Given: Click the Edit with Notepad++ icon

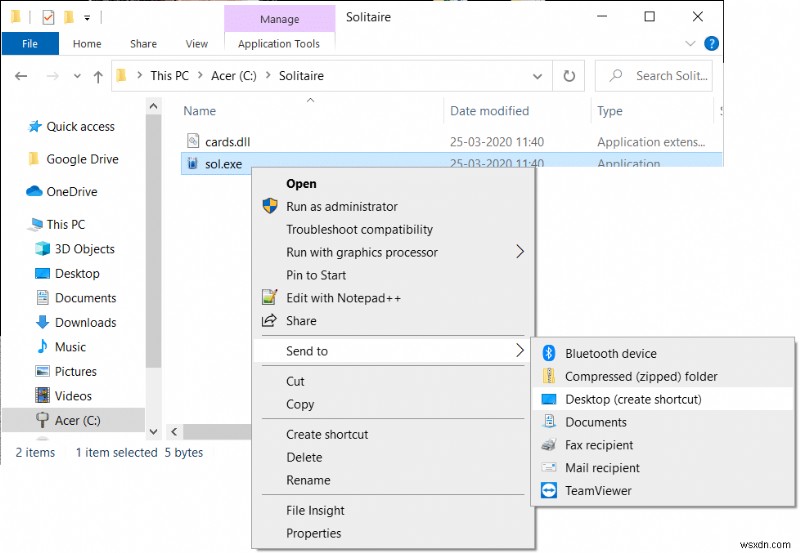Looking at the screenshot, I should 269,298.
